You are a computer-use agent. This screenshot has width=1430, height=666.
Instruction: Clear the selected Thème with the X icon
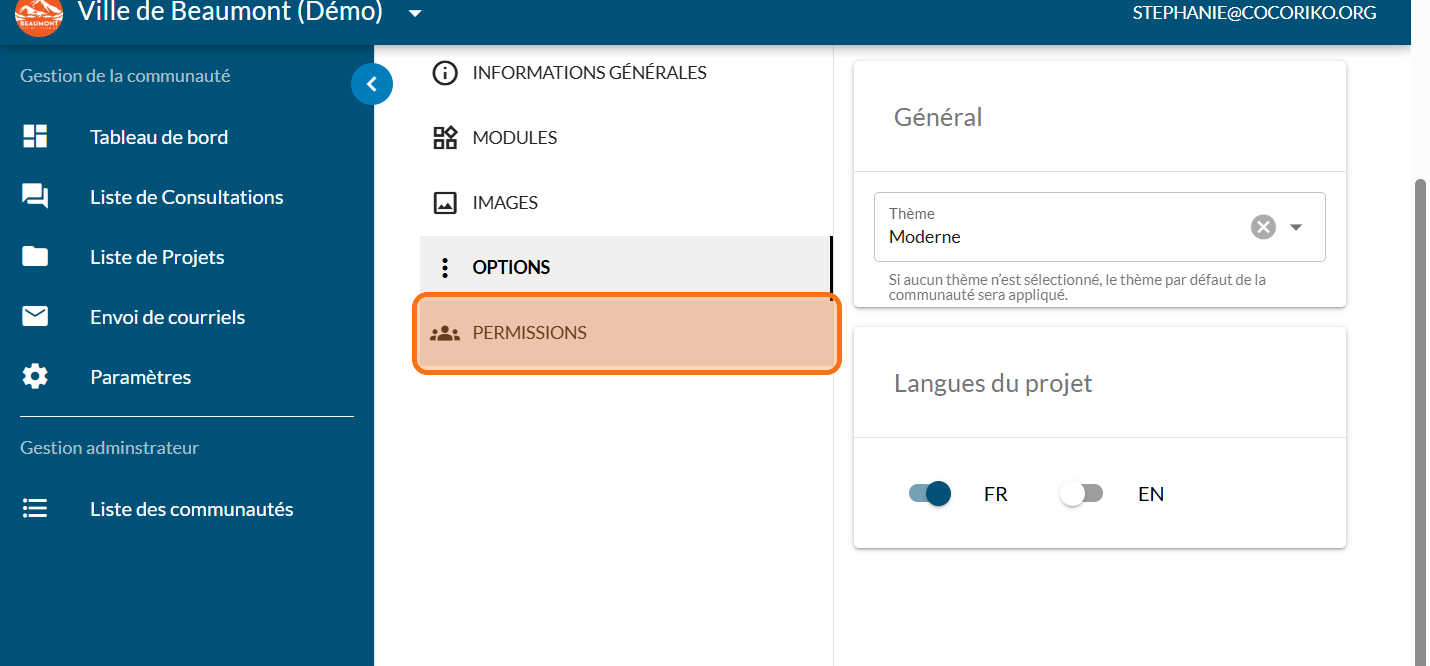coord(1263,227)
